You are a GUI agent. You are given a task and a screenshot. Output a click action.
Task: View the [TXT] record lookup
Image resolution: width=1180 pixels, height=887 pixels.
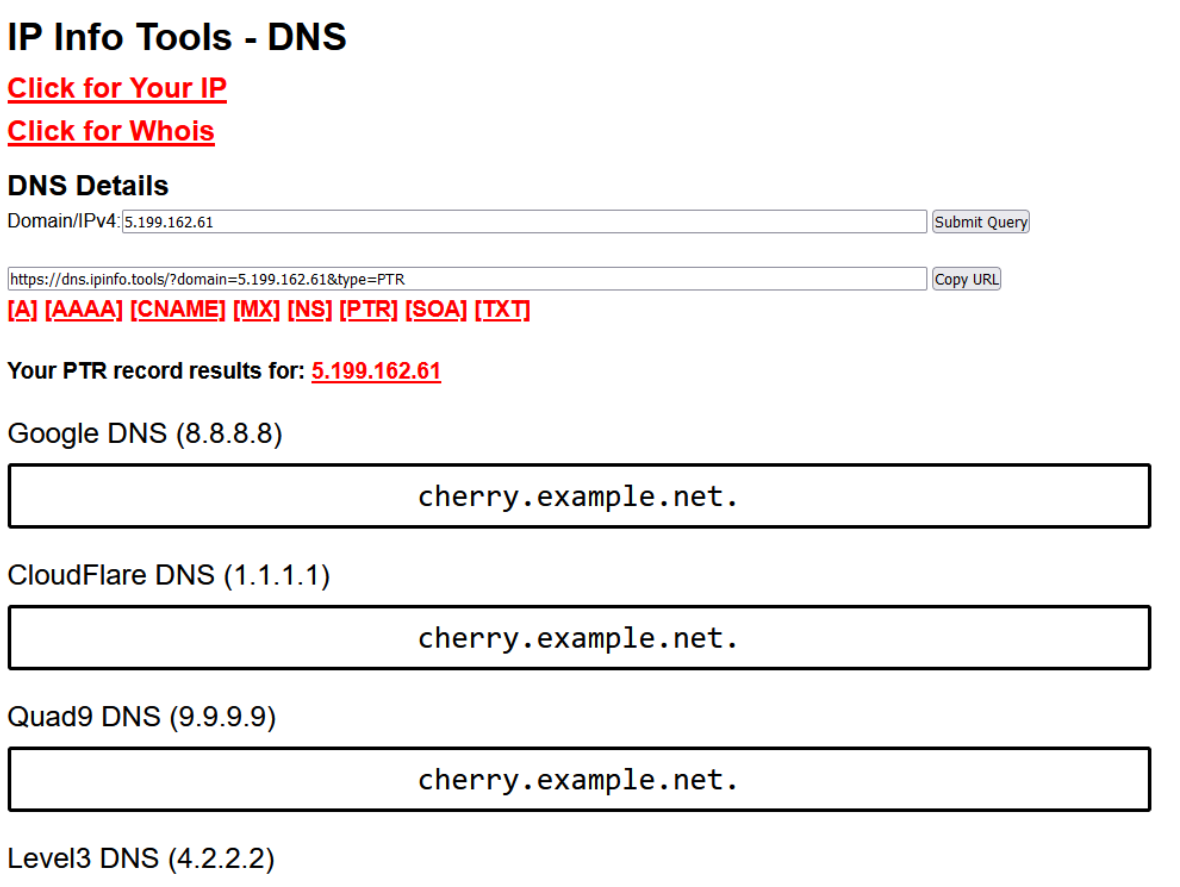(x=502, y=310)
